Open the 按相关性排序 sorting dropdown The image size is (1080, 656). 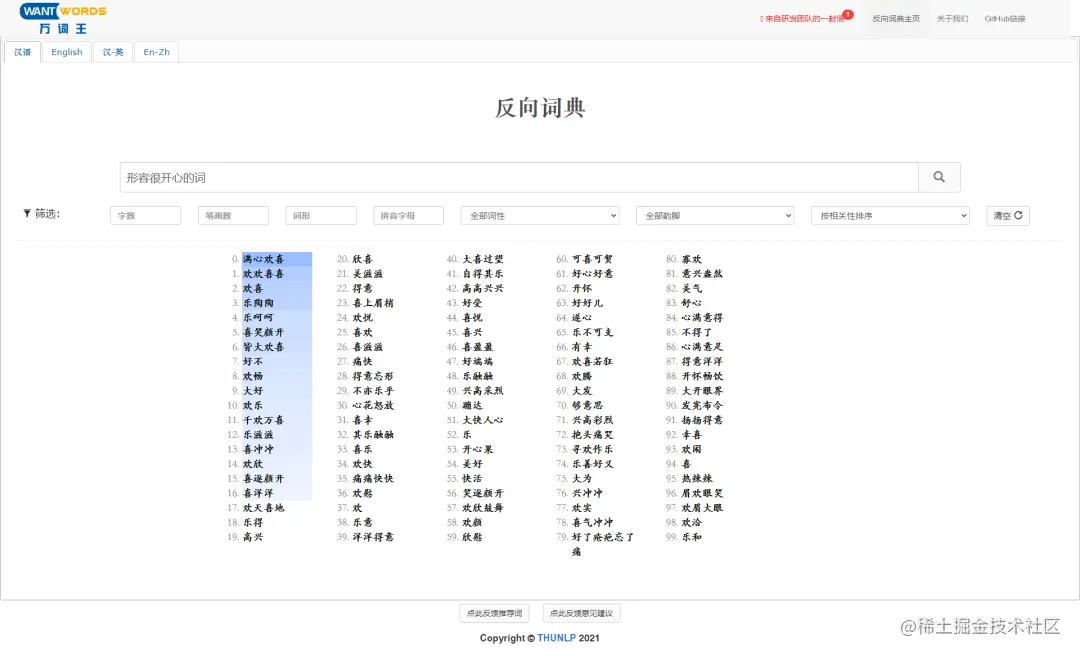889,215
